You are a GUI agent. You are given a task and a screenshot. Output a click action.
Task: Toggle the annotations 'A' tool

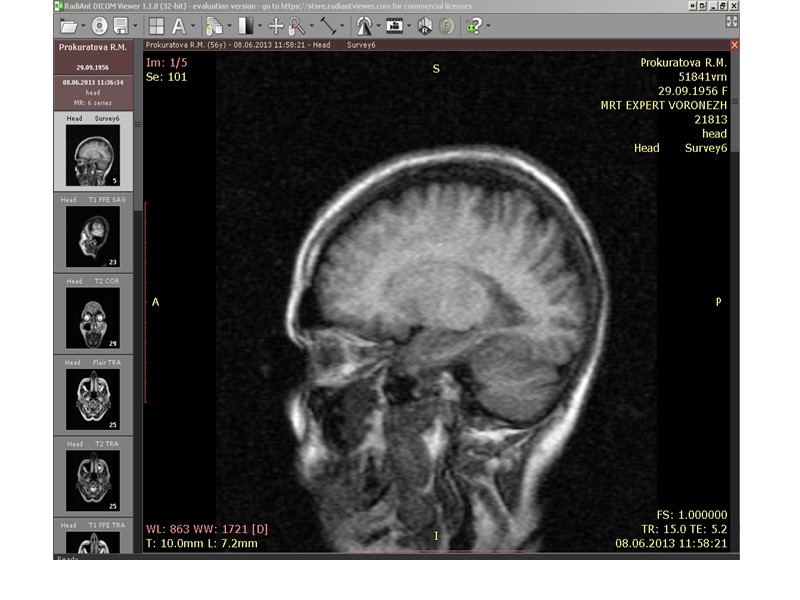pos(179,26)
